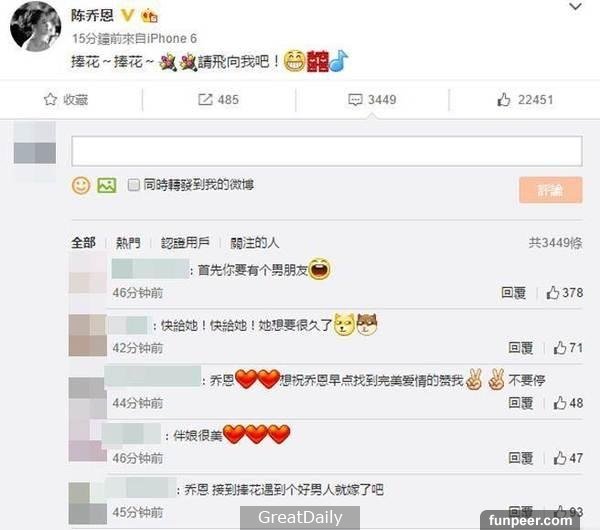Click the orange 評論 submit button

[551, 190]
